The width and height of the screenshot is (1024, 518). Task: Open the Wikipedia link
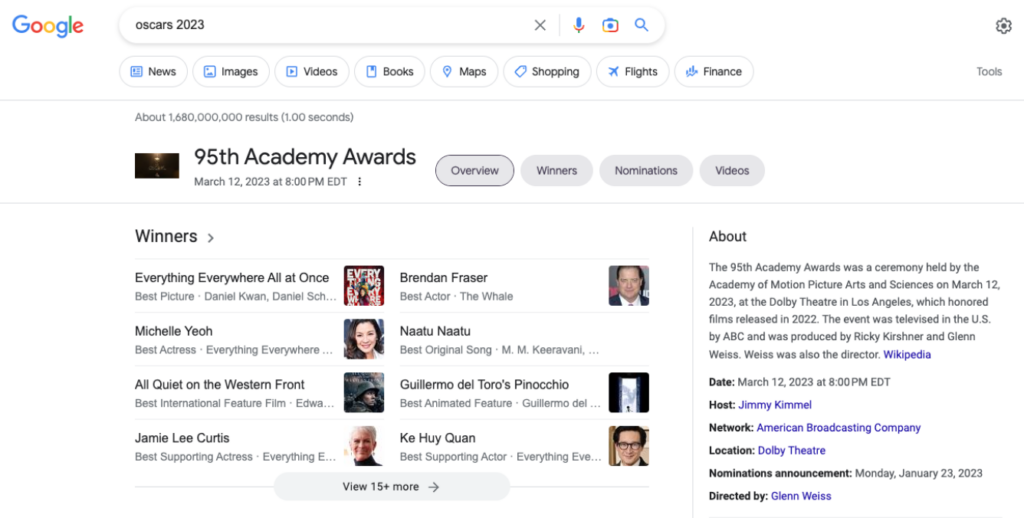(906, 355)
